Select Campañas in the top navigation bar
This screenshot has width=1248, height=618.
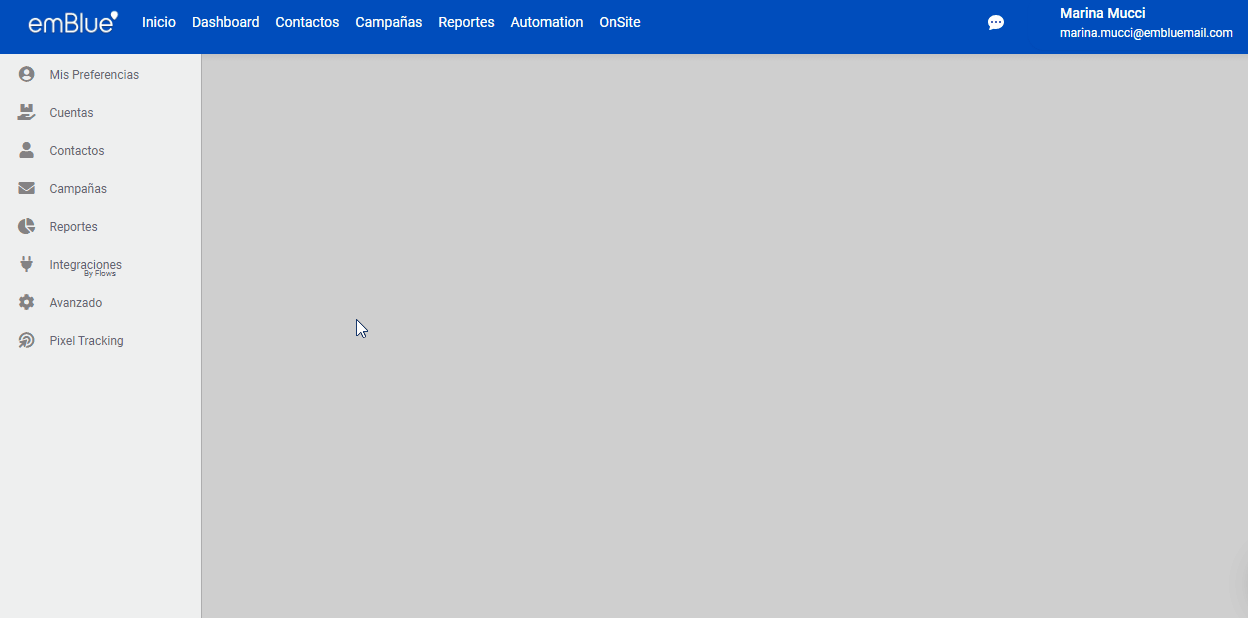pos(388,22)
